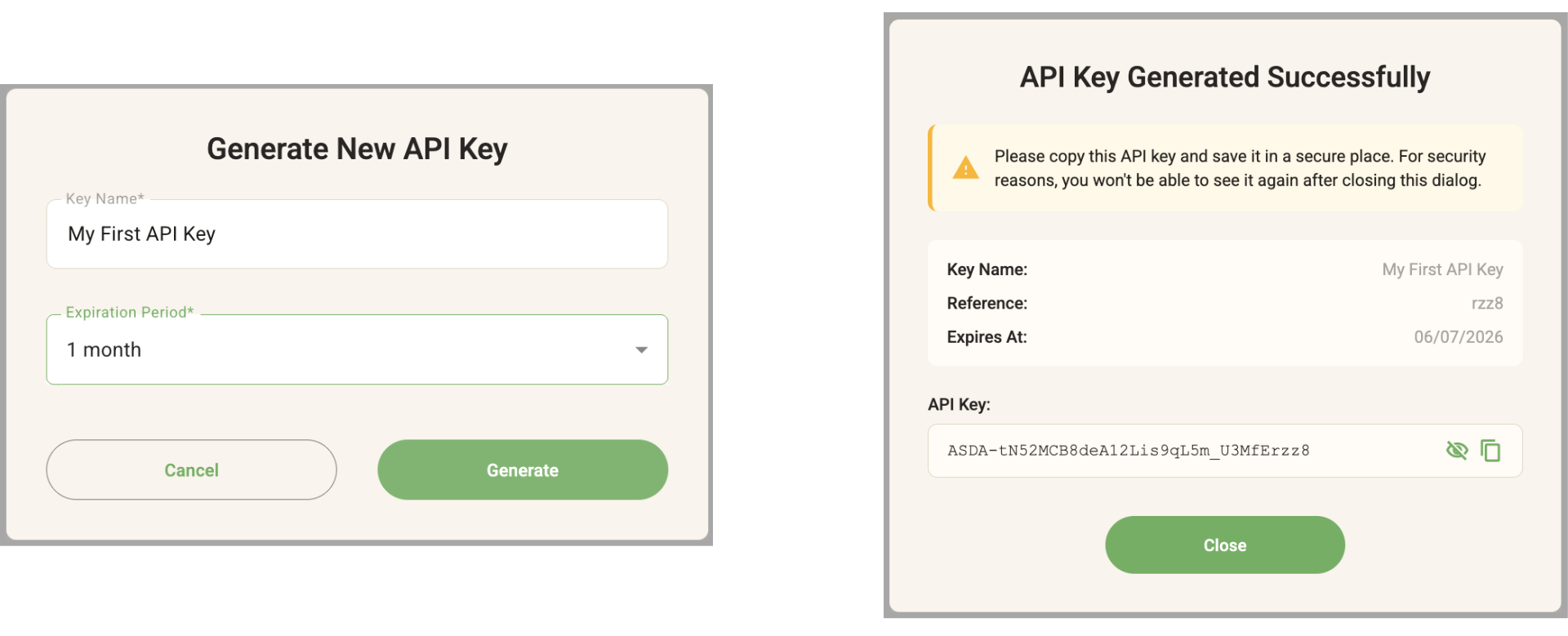Click the 'Reference:' label

[987, 304]
